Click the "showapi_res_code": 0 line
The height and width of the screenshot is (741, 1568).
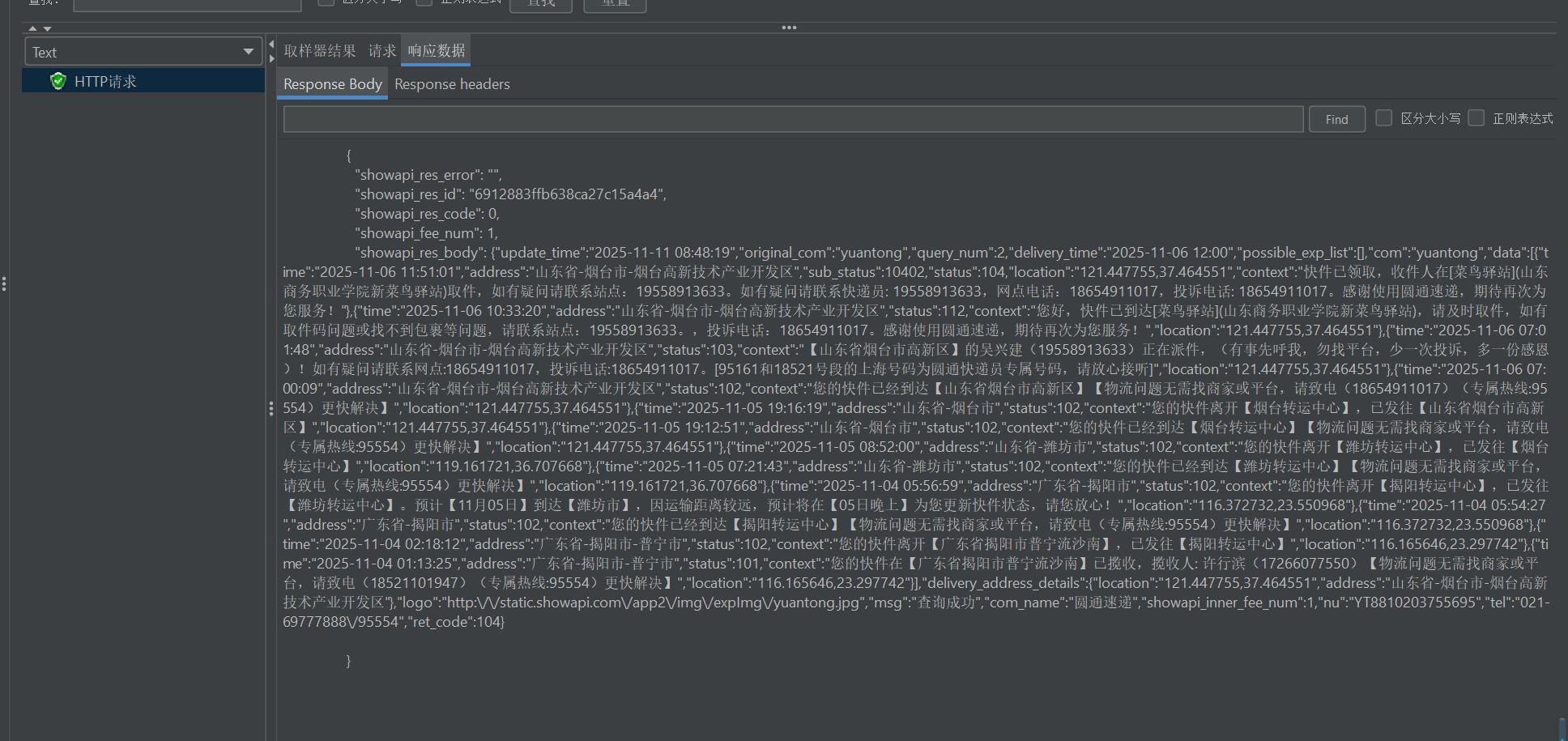[427, 214]
